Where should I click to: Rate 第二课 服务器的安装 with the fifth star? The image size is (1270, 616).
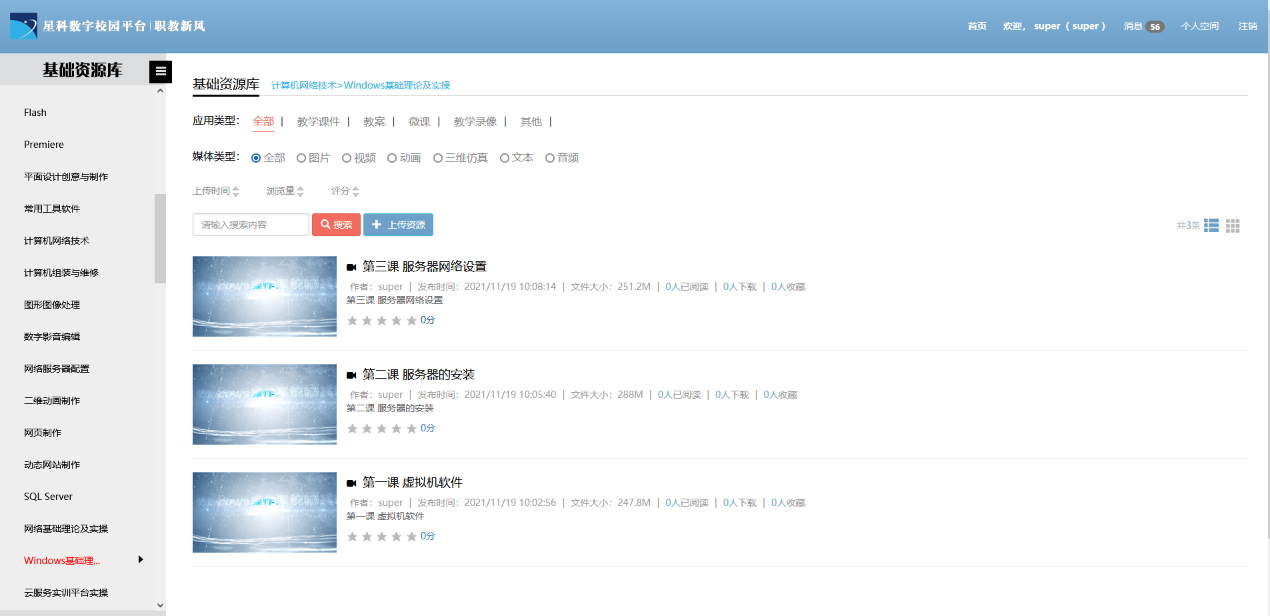click(x=411, y=428)
